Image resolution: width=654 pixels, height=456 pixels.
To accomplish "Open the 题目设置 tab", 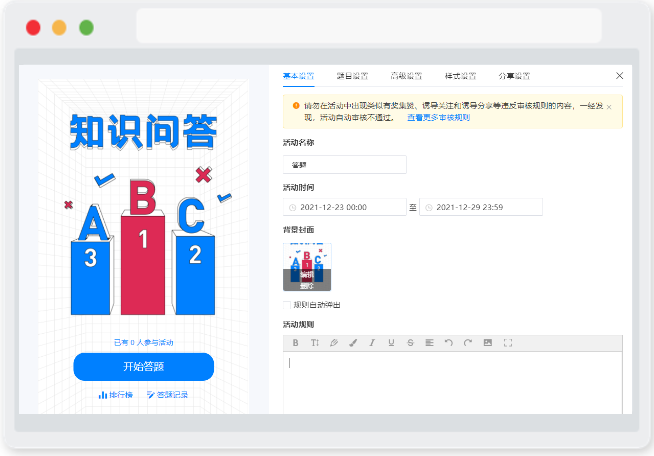I will pyautogui.click(x=352, y=76).
